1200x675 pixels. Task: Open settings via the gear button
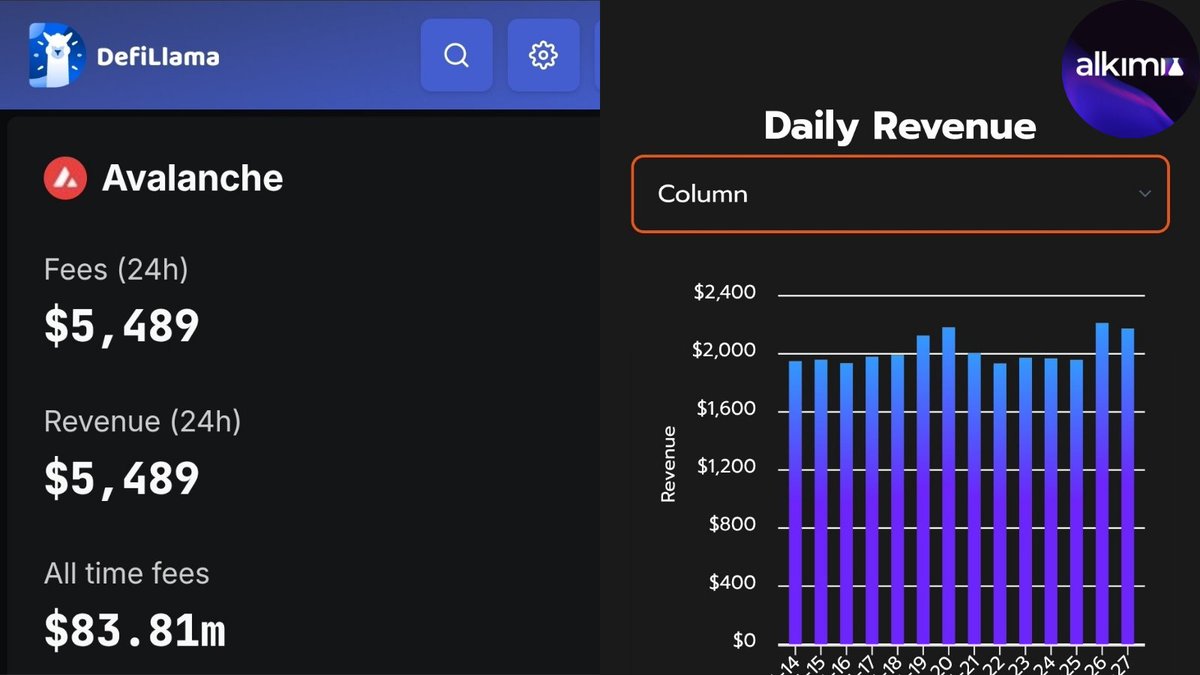point(543,55)
